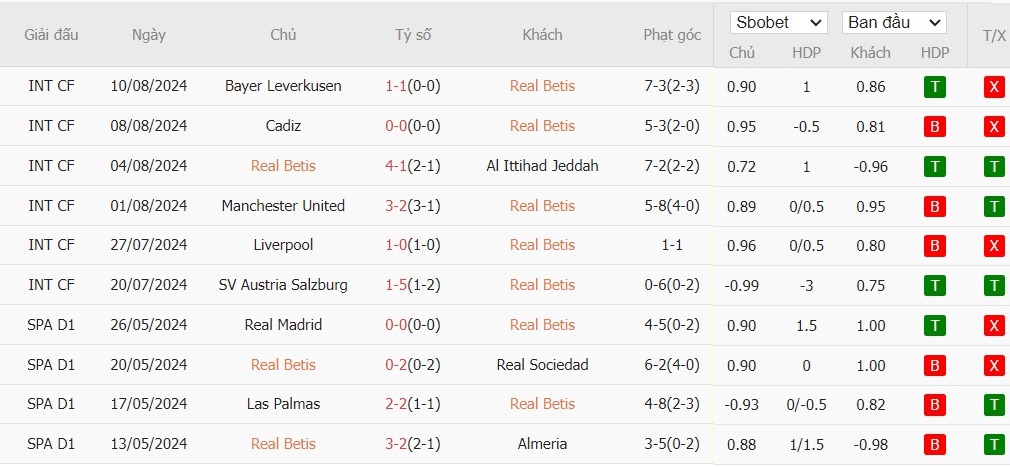Click the Tỷ số column header
Image resolution: width=1010 pixels, height=467 pixels.
point(413,35)
